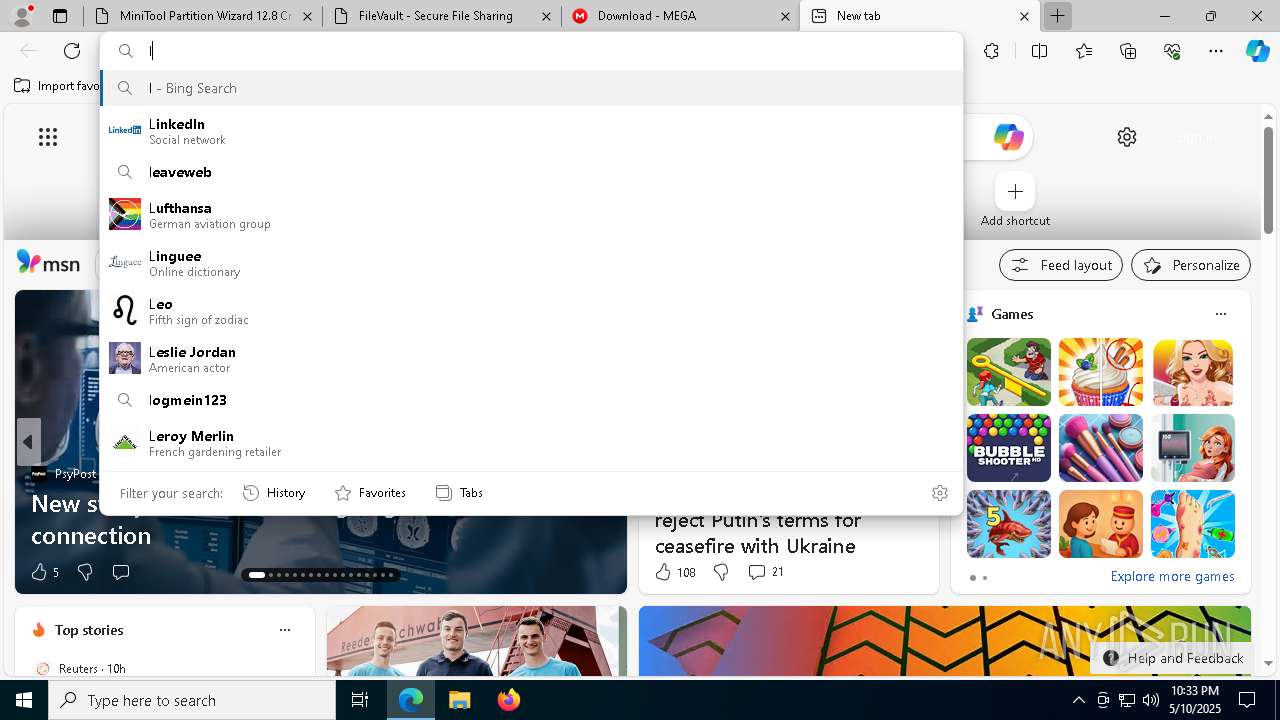Viewport: 1280px width, 720px height.
Task: Show hidden system tray icons
Action: [x=1078, y=700]
